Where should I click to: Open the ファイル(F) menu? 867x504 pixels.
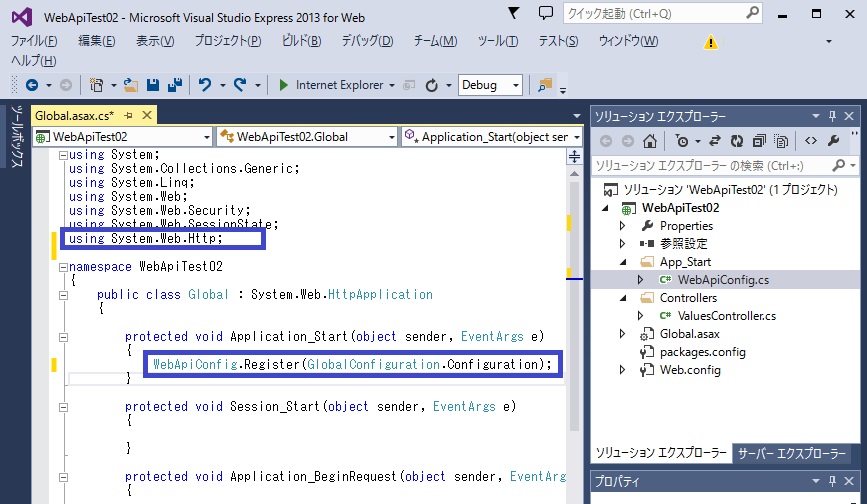tap(34, 41)
